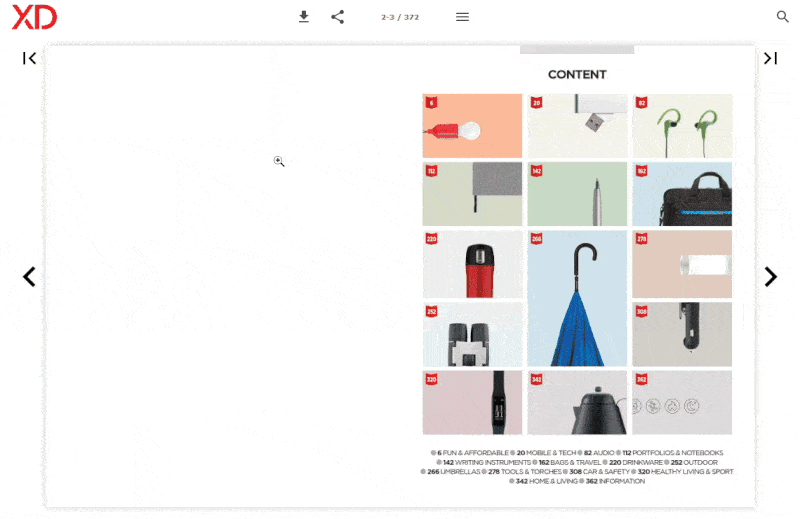
Task: Click the search magnifier icon
Action: (782, 16)
